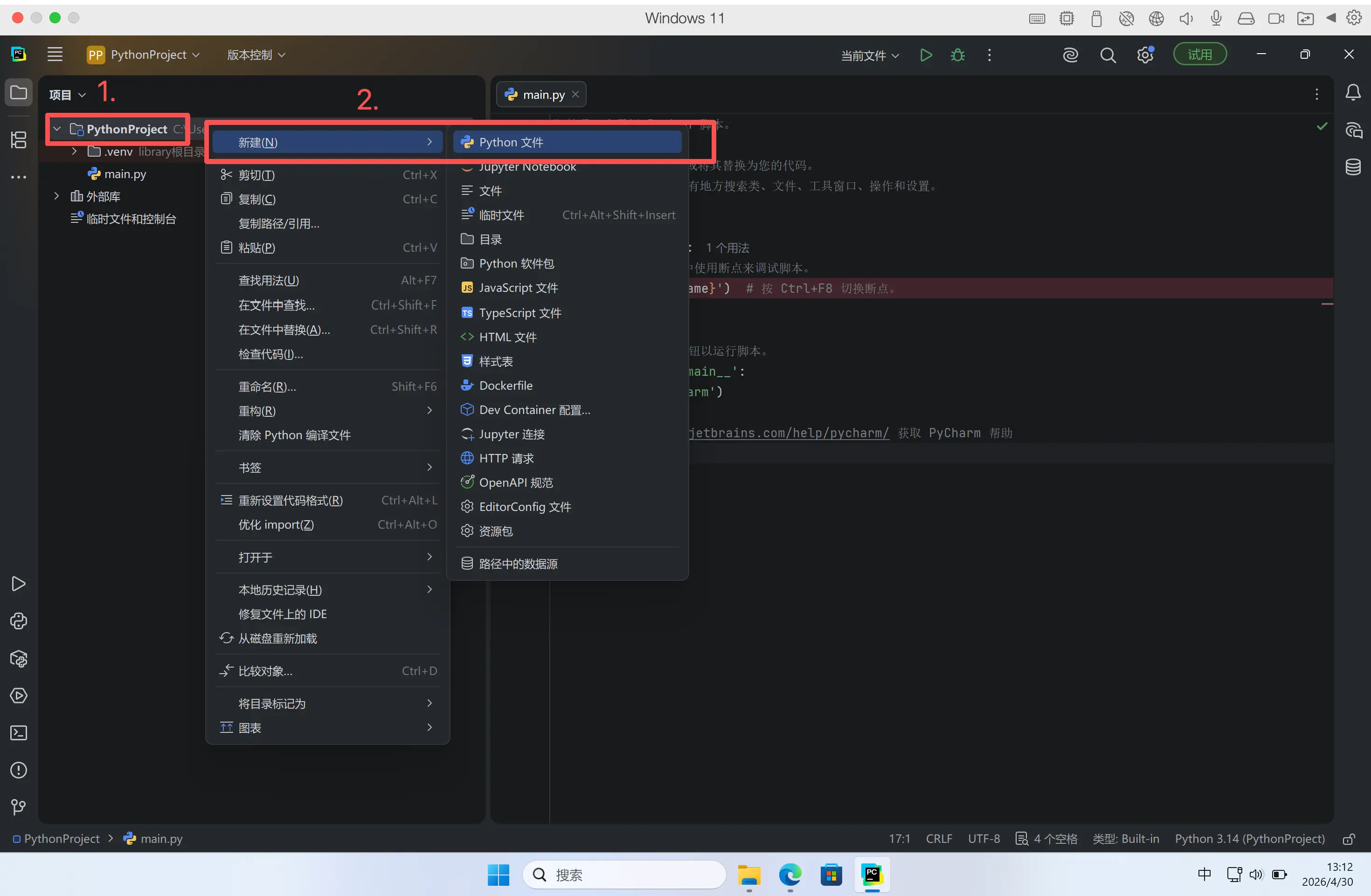Open File Explorer from the taskbar

tap(749, 875)
